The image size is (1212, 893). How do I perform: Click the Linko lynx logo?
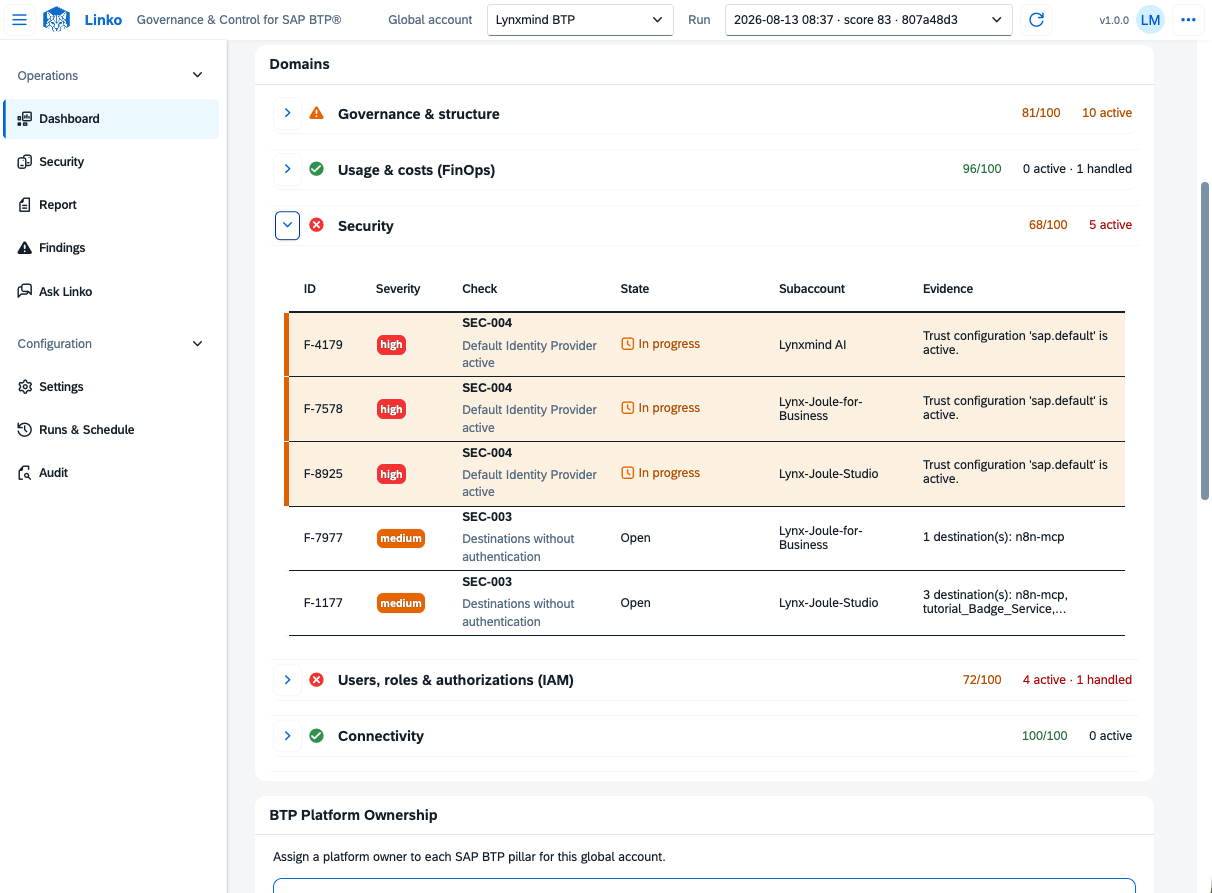coord(57,19)
